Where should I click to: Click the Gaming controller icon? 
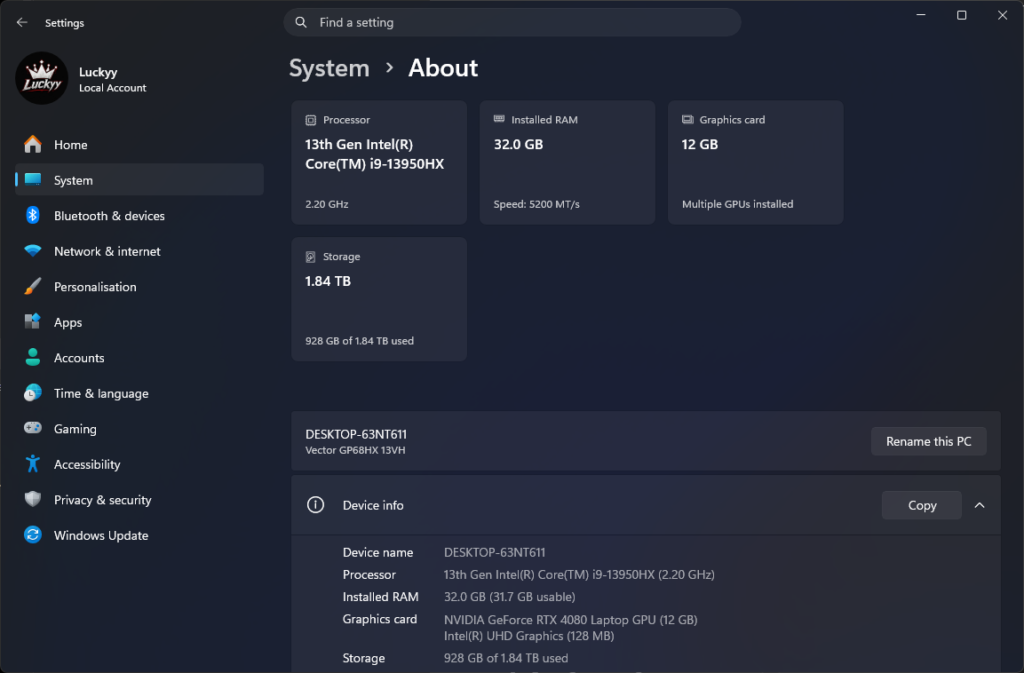pyautogui.click(x=33, y=428)
